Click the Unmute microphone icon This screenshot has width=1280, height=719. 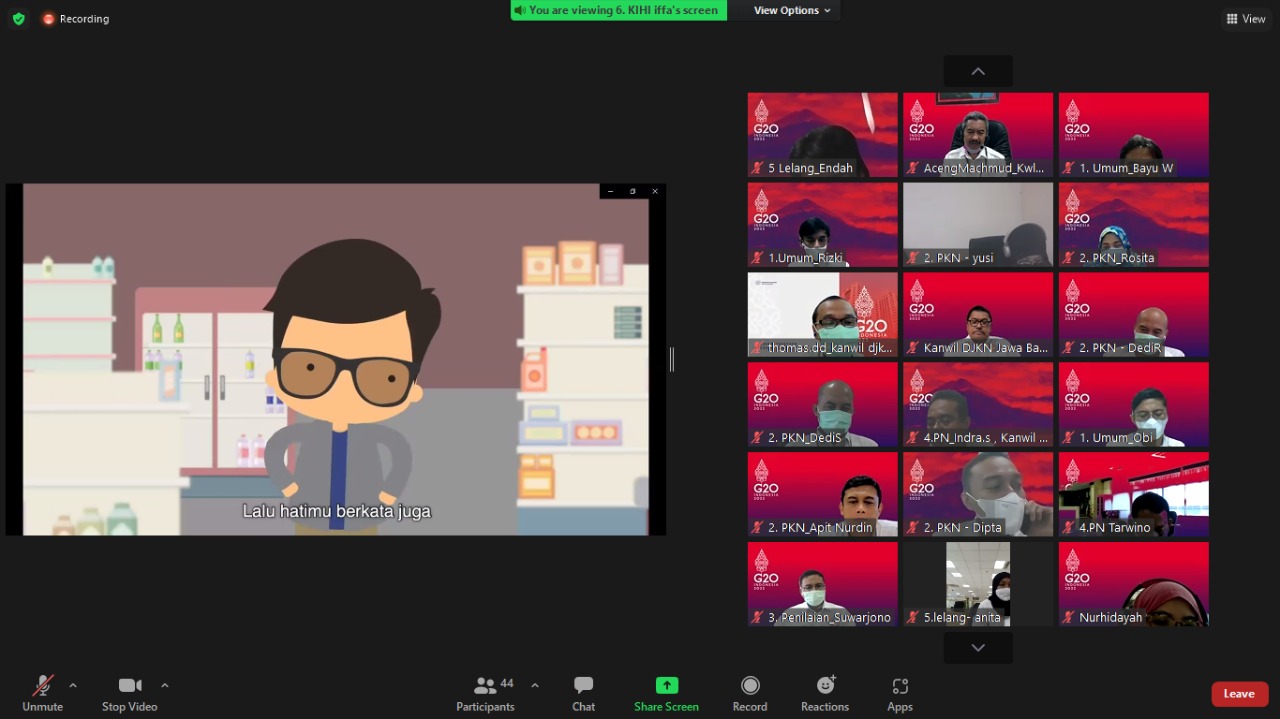(42, 686)
